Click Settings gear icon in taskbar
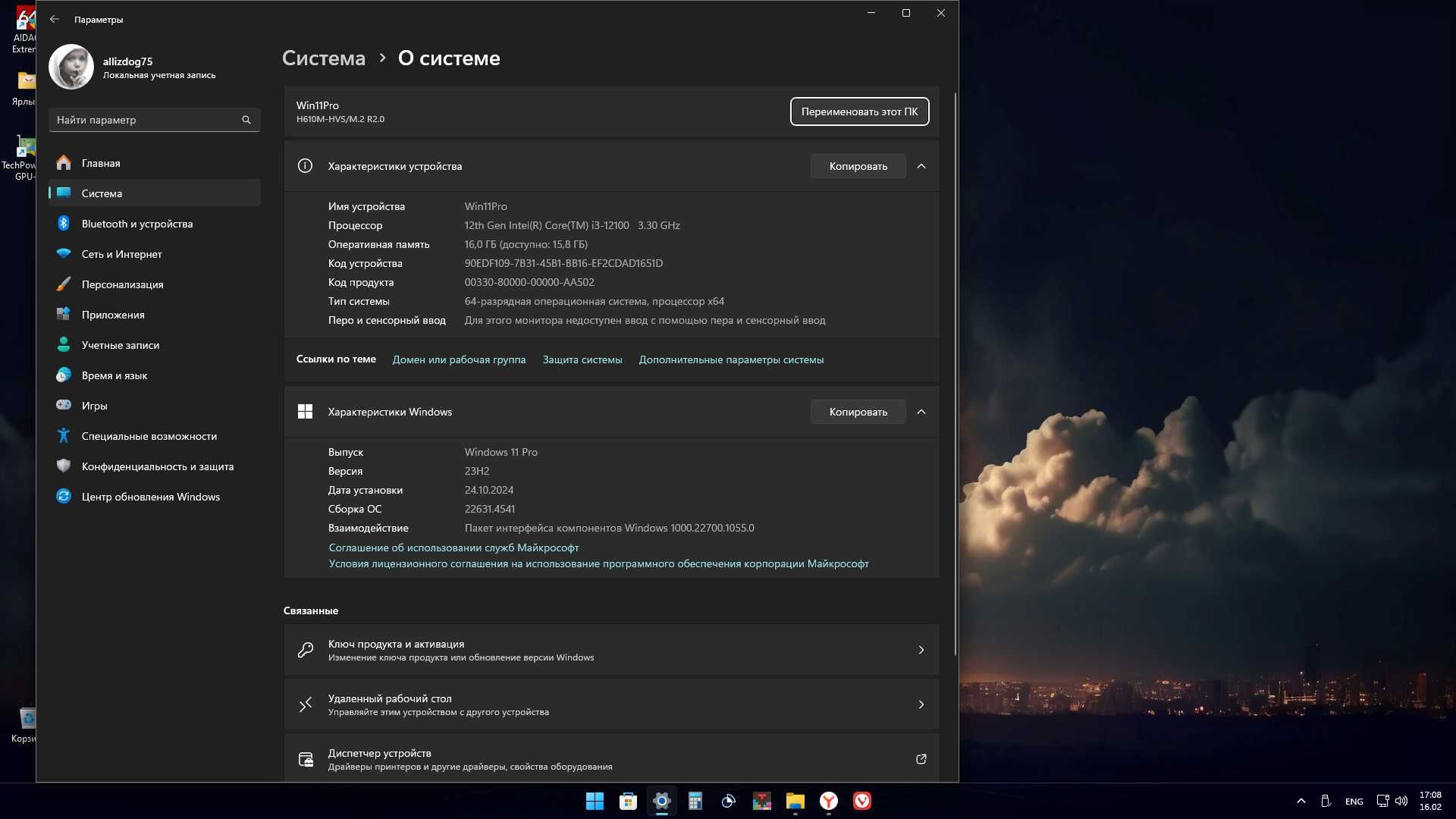This screenshot has width=1456, height=819. tap(661, 801)
